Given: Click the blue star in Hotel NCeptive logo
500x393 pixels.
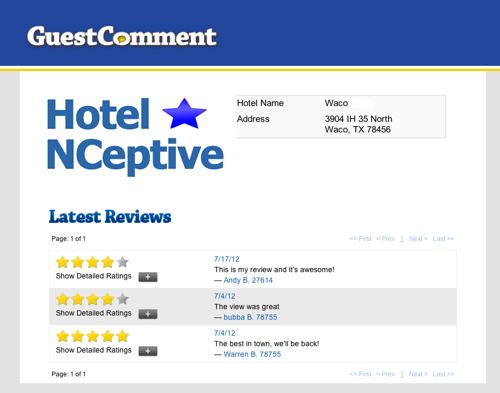Looking at the screenshot, I should [184, 114].
